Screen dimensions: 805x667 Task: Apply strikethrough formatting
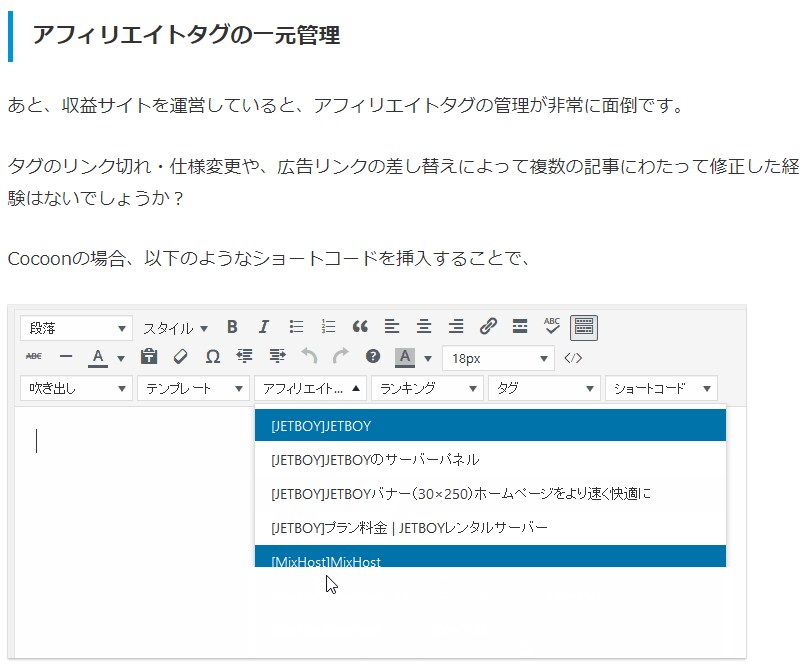tap(34, 356)
